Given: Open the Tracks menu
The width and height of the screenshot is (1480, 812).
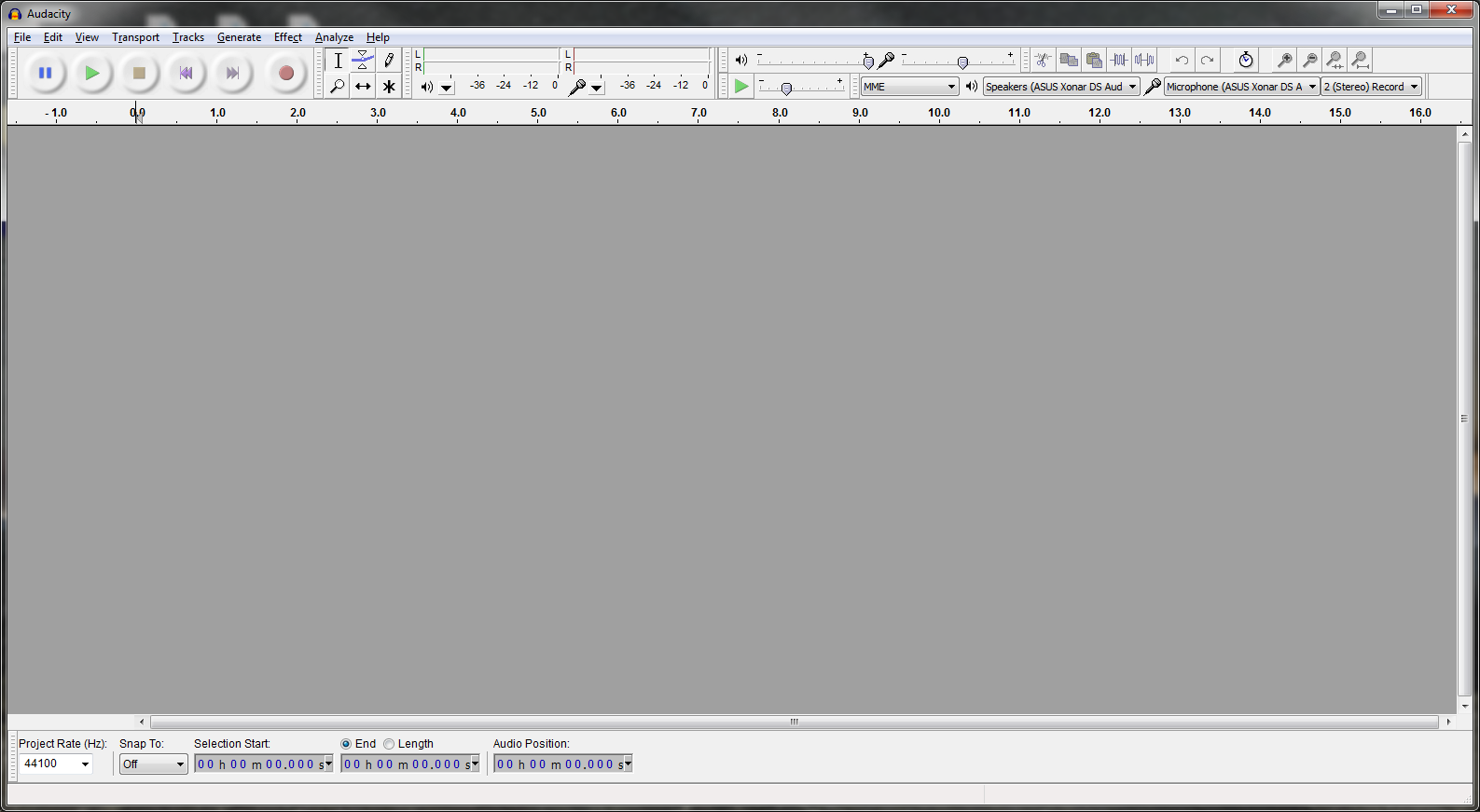Looking at the screenshot, I should point(188,37).
